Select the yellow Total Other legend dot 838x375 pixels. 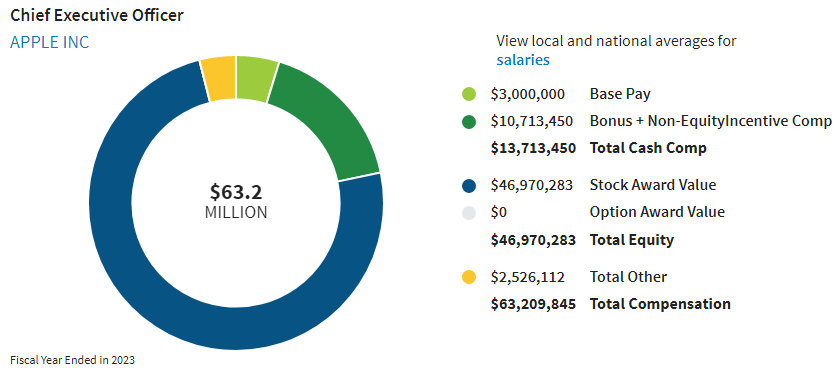pyautogui.click(x=469, y=277)
